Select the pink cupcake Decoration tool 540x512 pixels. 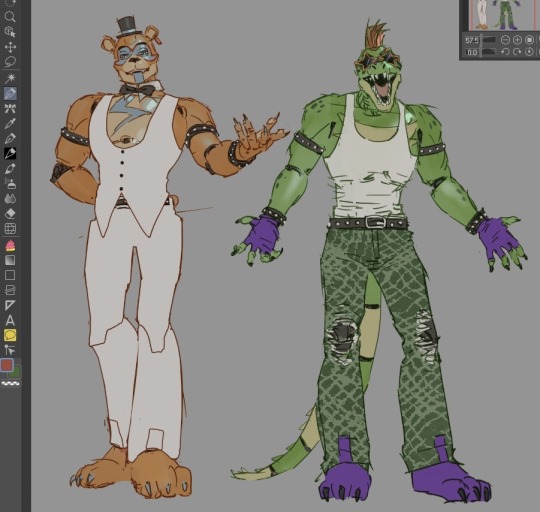[x=10, y=245]
